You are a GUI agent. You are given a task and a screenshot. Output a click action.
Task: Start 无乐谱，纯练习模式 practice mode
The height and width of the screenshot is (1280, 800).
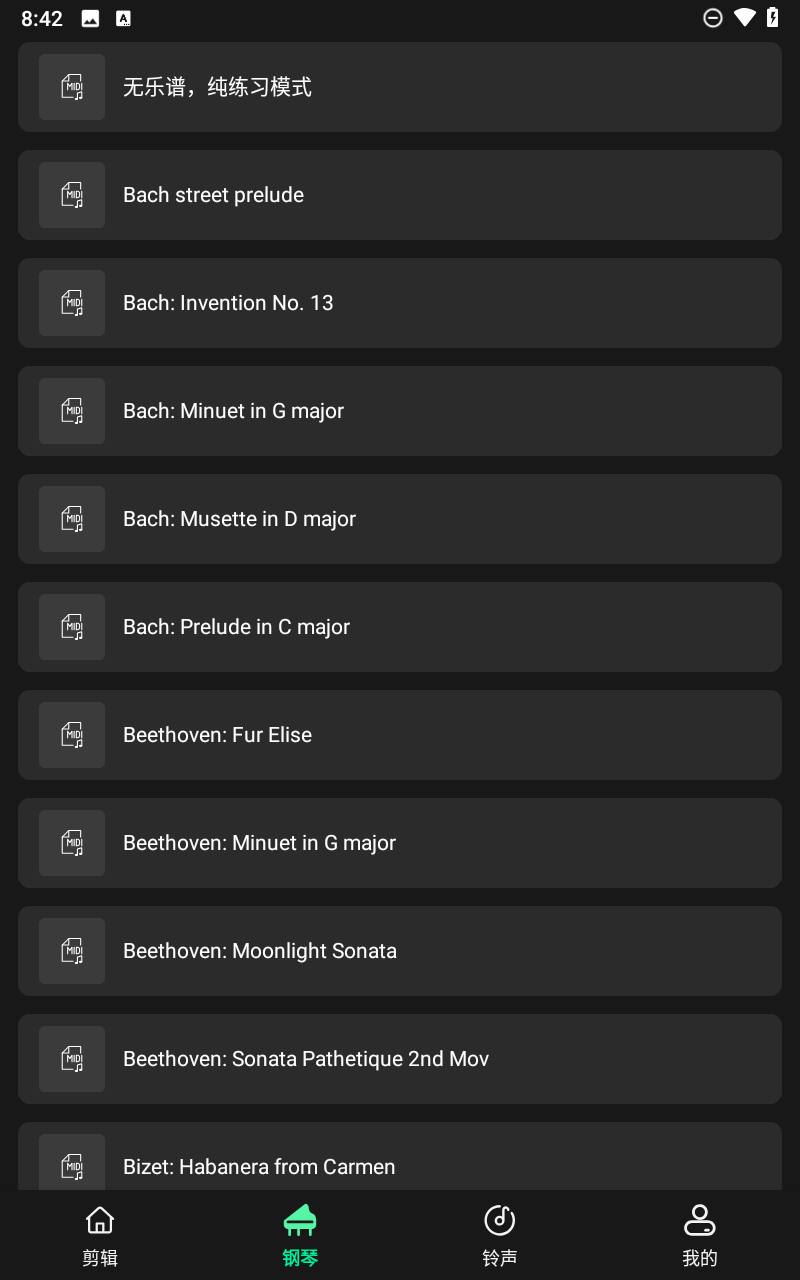pyautogui.click(x=400, y=87)
